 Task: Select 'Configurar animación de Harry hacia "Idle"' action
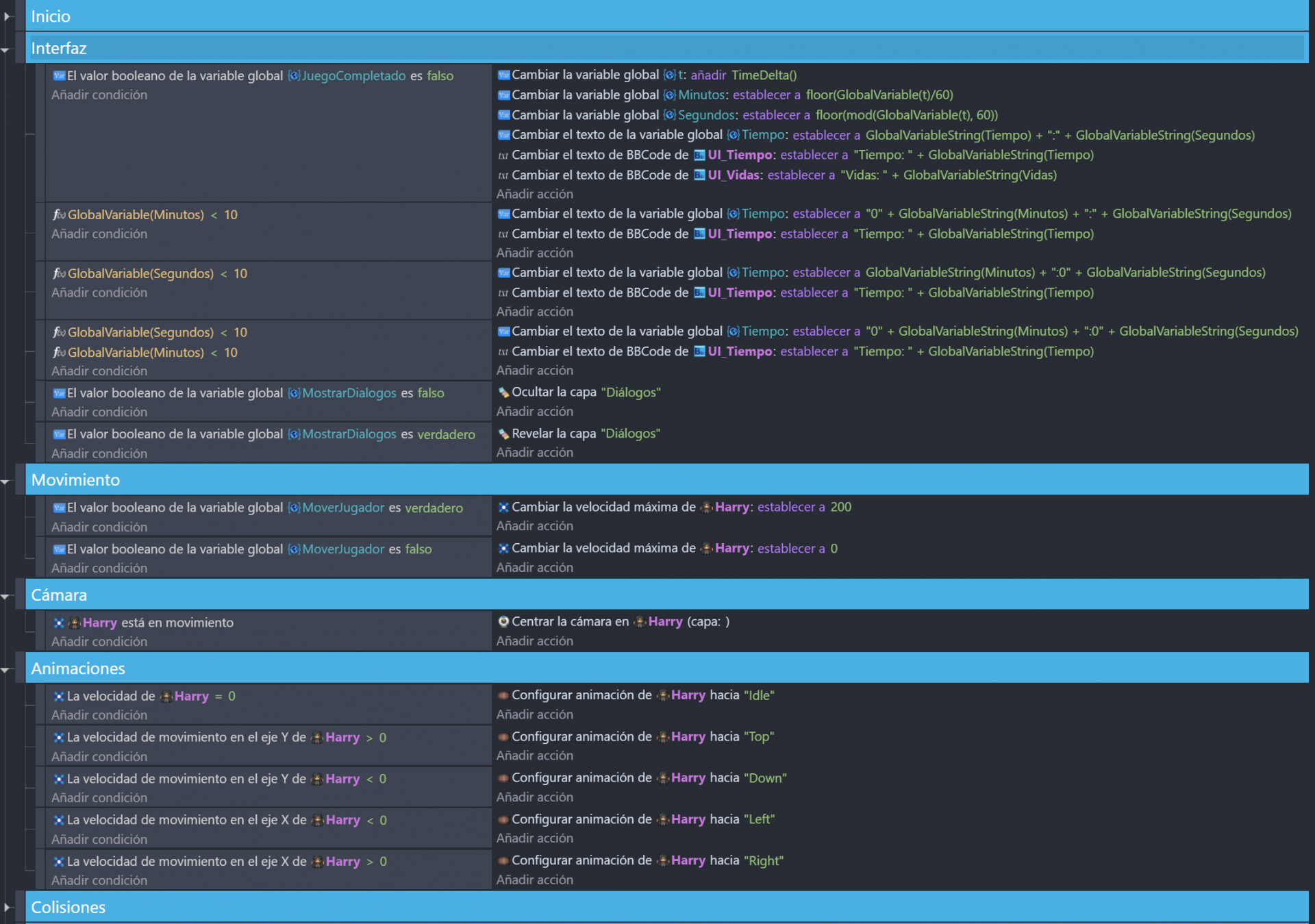click(636, 695)
